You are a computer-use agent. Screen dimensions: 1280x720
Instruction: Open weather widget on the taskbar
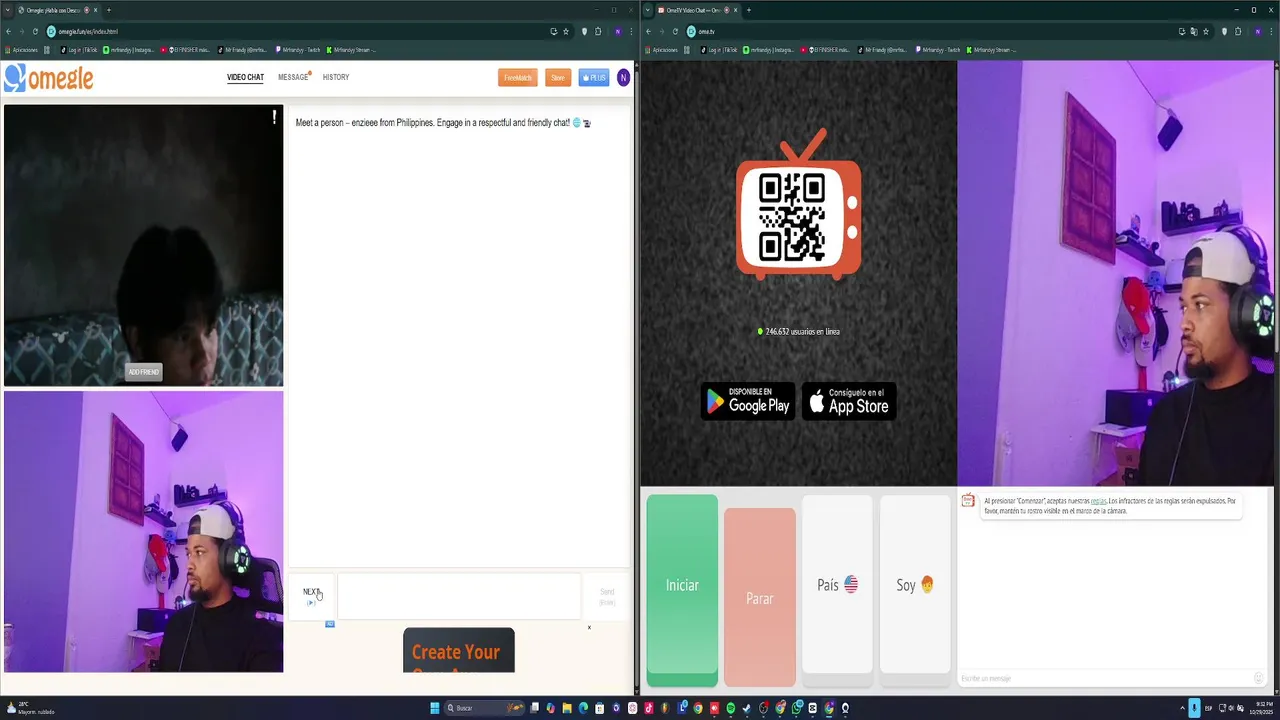coord(30,708)
